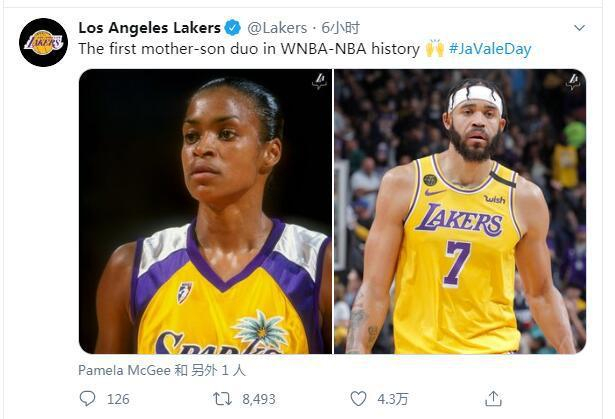
Task: Click the 8,493 retweet count
Action: click(x=258, y=398)
